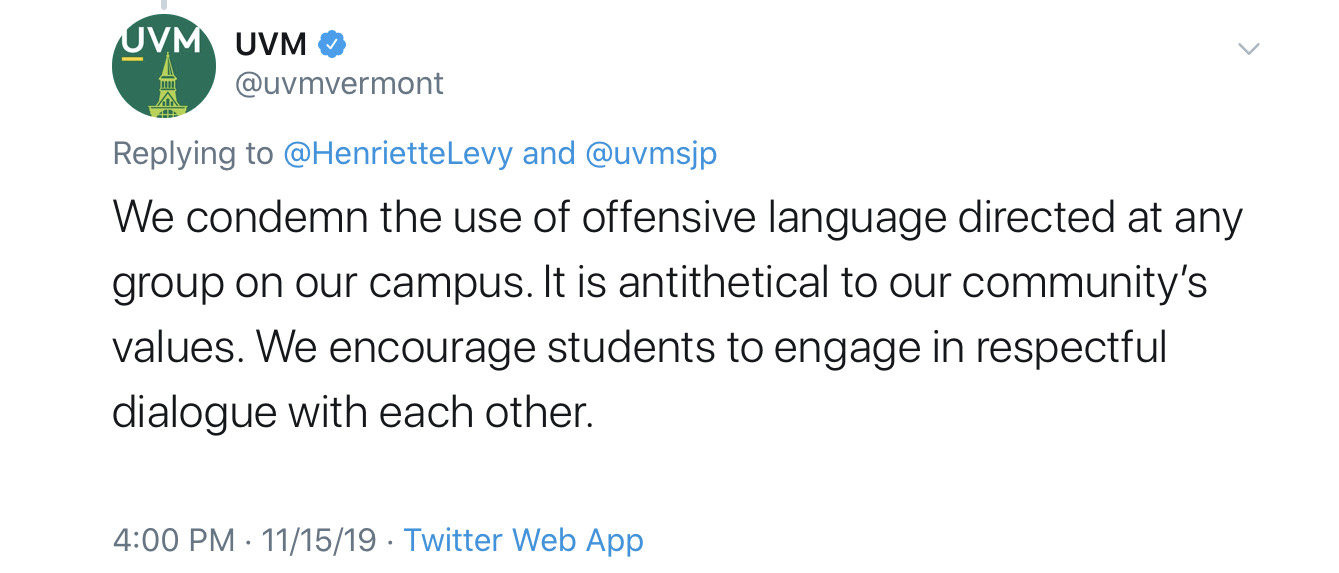The width and height of the screenshot is (1339, 573).
Task: Click the green tower icon in the avatar
Action: (x=164, y=86)
